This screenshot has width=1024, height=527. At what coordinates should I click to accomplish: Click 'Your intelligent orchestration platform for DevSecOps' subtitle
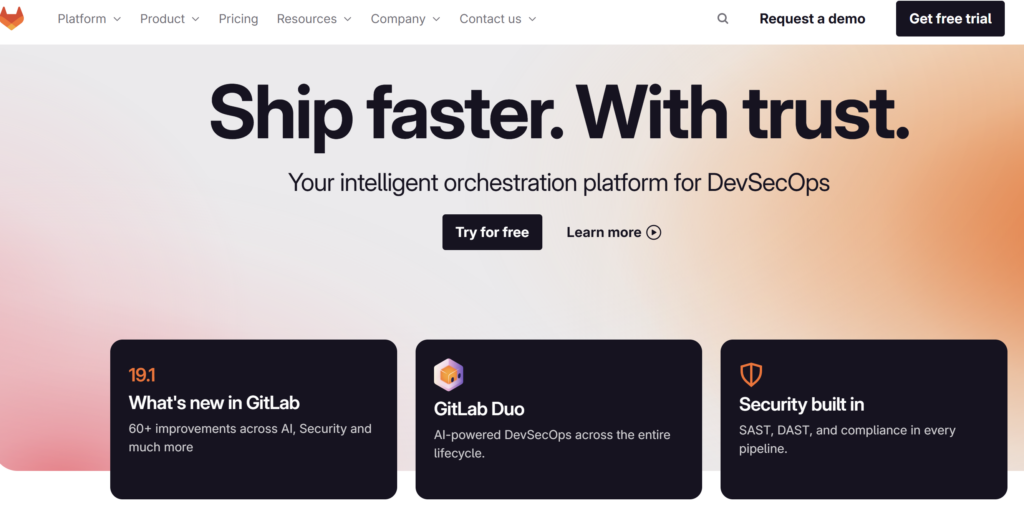coord(559,183)
